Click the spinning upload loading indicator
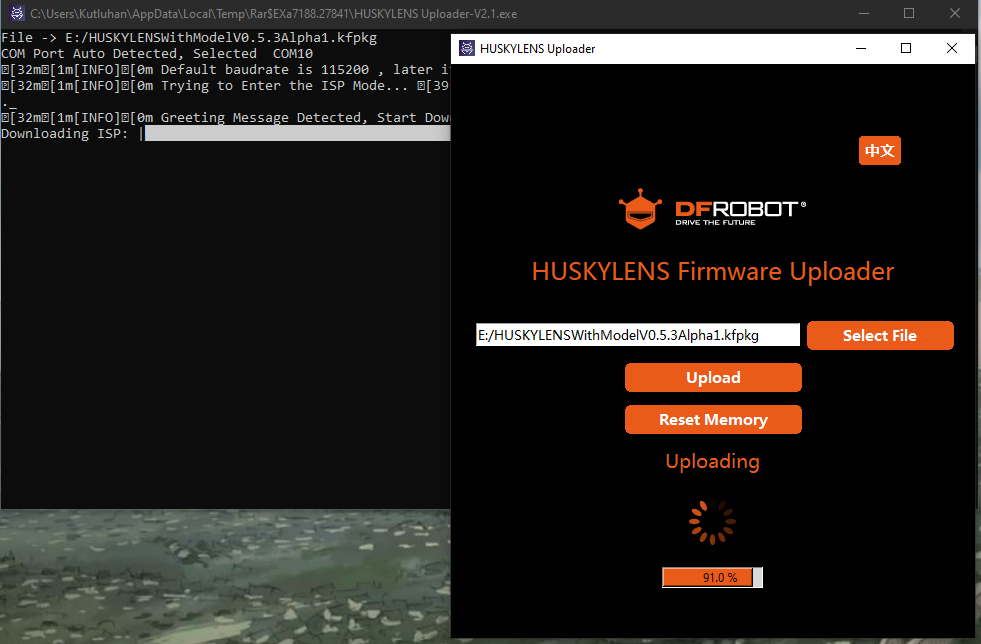The width and height of the screenshot is (981, 644). pyautogui.click(x=712, y=521)
